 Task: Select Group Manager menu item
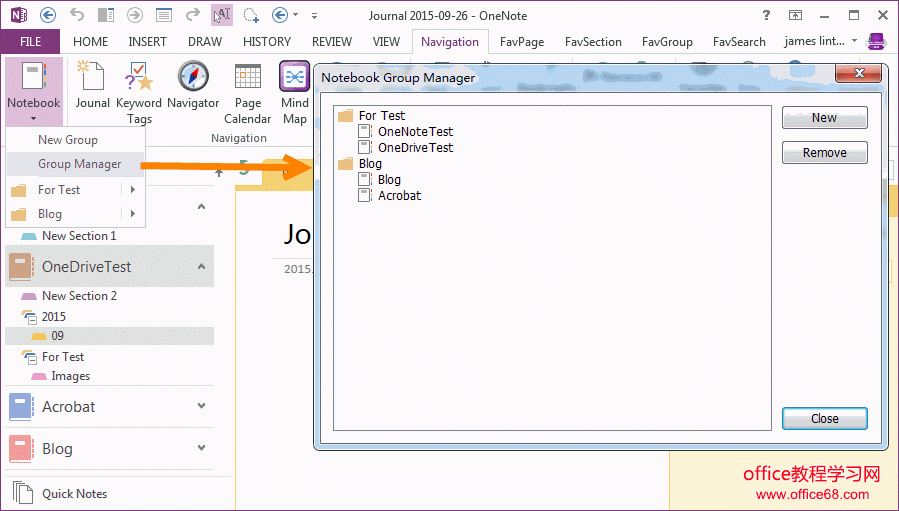(x=79, y=164)
